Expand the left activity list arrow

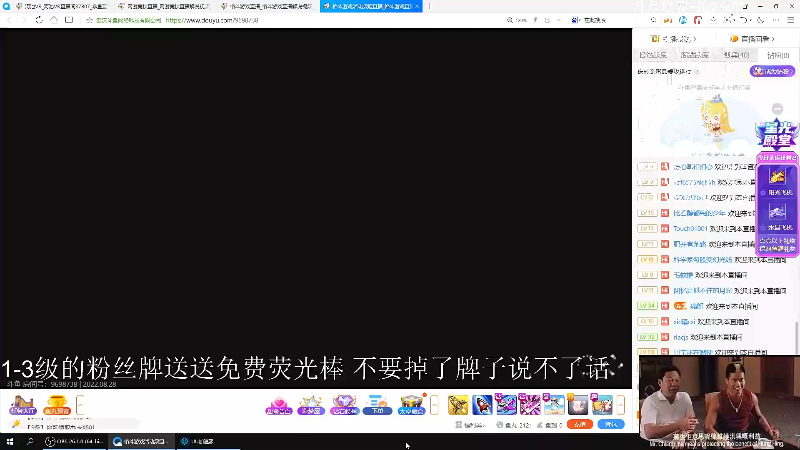point(80,405)
